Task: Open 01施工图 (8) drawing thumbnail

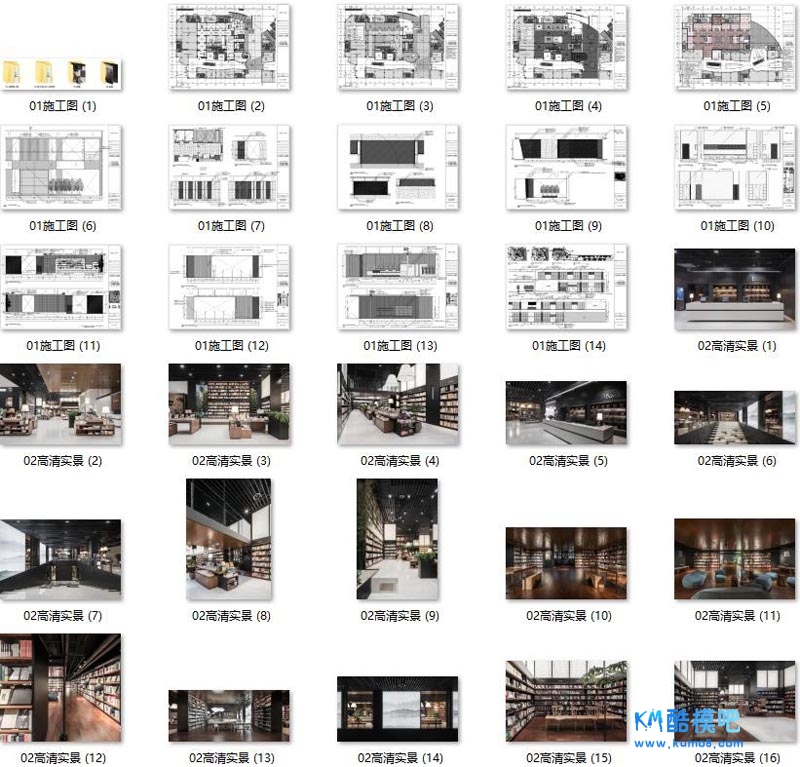Action: [x=398, y=167]
